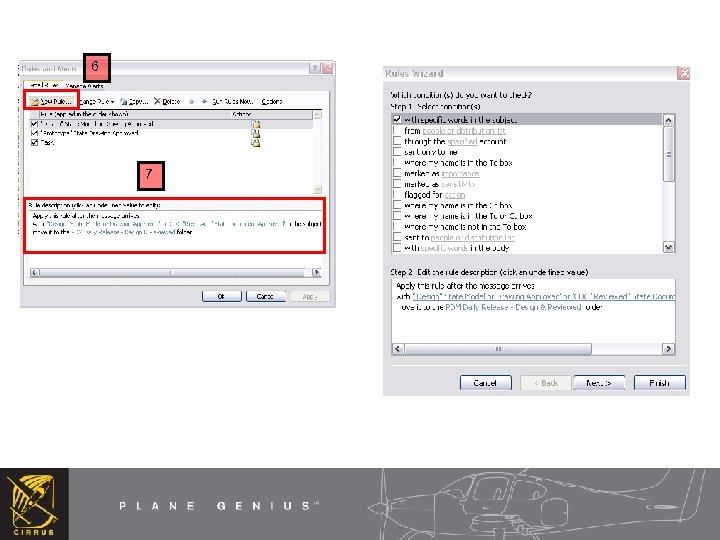
Task: Click the rules list scroll down arrow
Action: pyautogui.click(x=317, y=189)
